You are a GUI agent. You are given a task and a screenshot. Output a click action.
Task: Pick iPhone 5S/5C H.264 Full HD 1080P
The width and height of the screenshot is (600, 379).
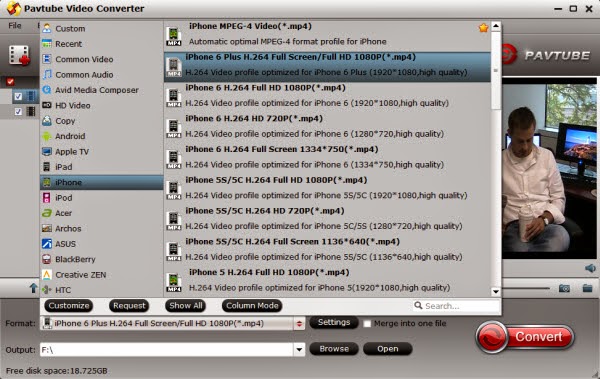[327, 190]
